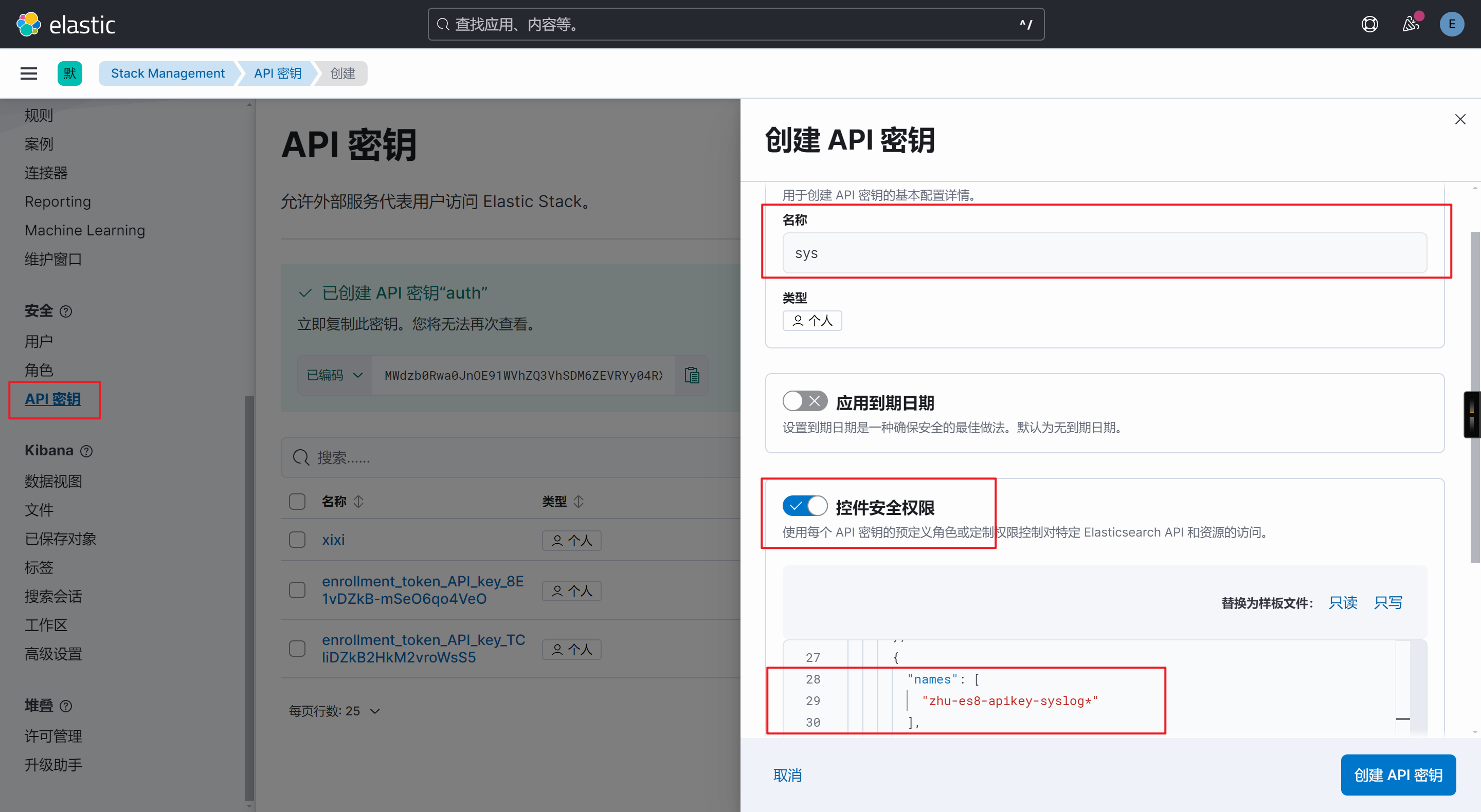Open 用户 under 安全
The width and height of the screenshot is (1481, 812).
(39, 341)
